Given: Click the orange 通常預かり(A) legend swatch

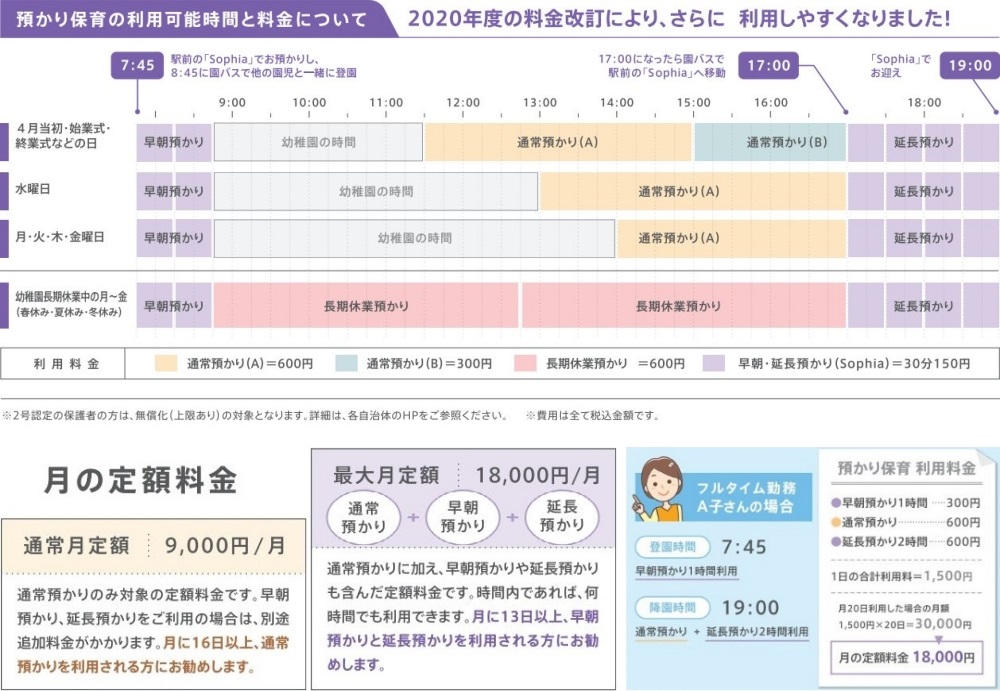Looking at the screenshot, I should point(166,364).
